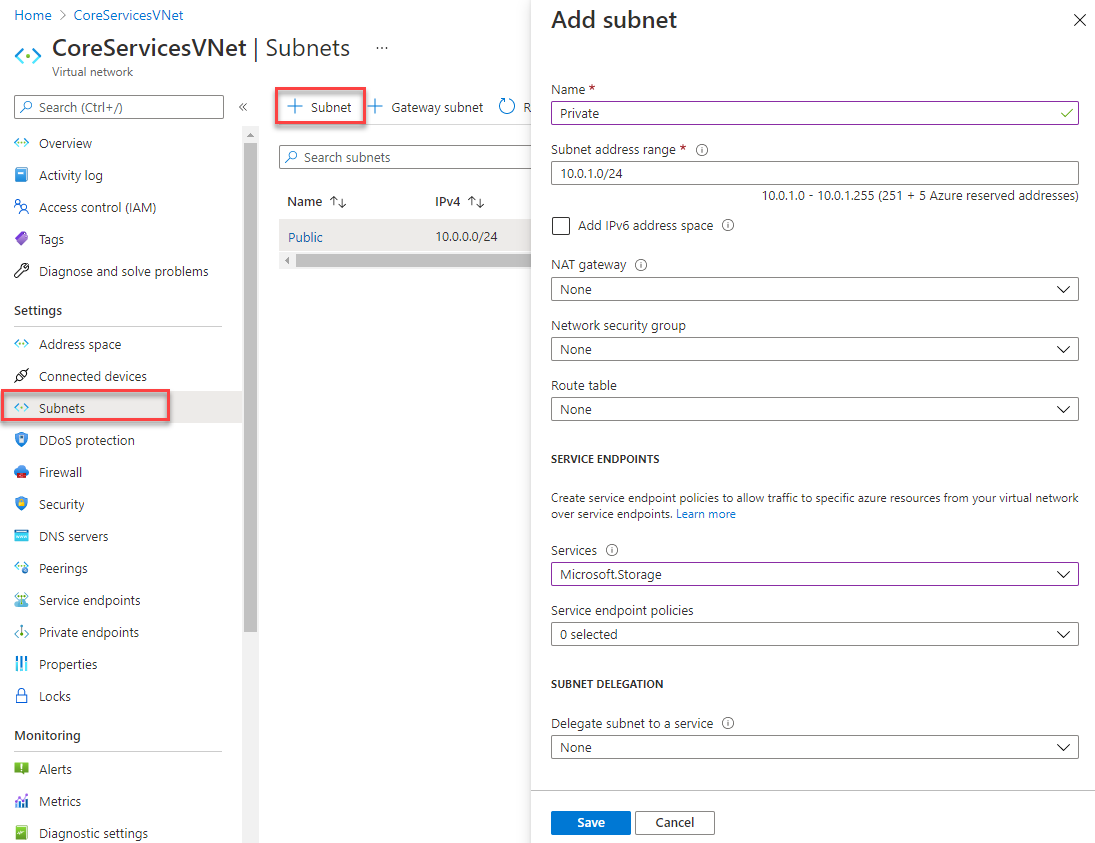Open the Network security group dropdown

tap(815, 349)
